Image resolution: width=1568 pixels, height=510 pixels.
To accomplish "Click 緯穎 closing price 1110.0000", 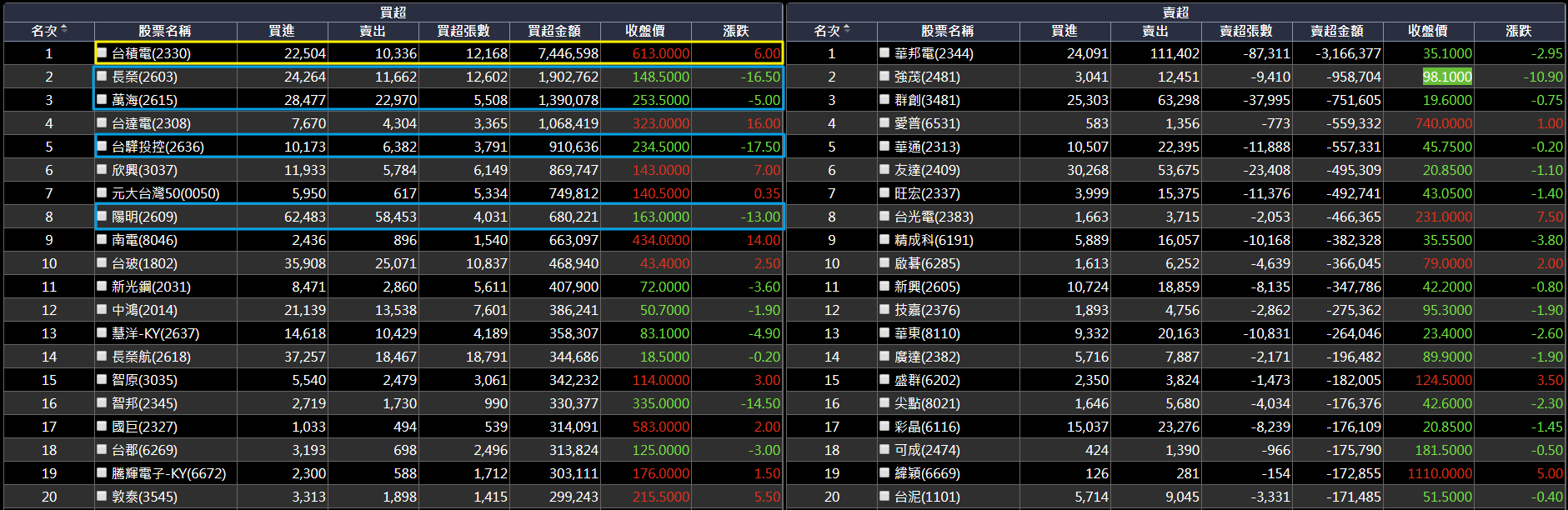I will point(1440,473).
